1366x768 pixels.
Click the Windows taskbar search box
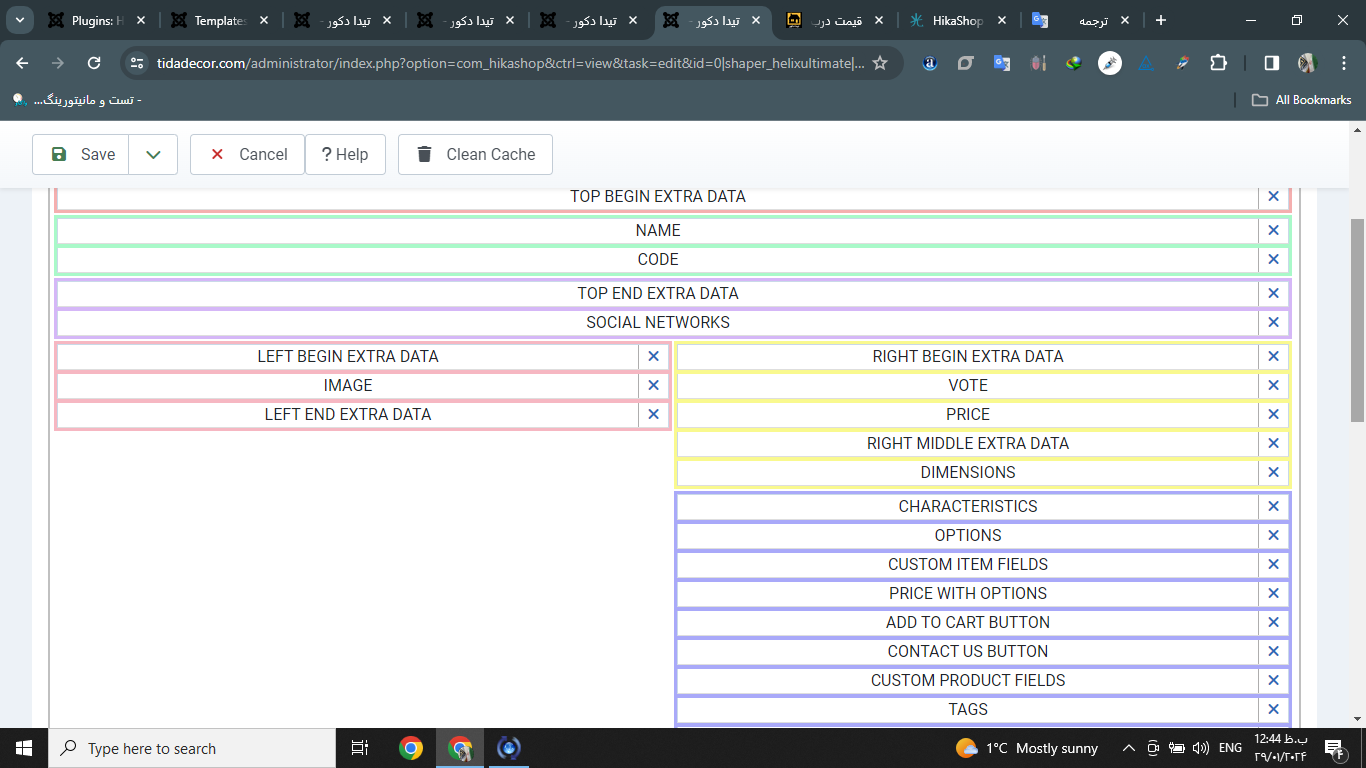[190, 748]
